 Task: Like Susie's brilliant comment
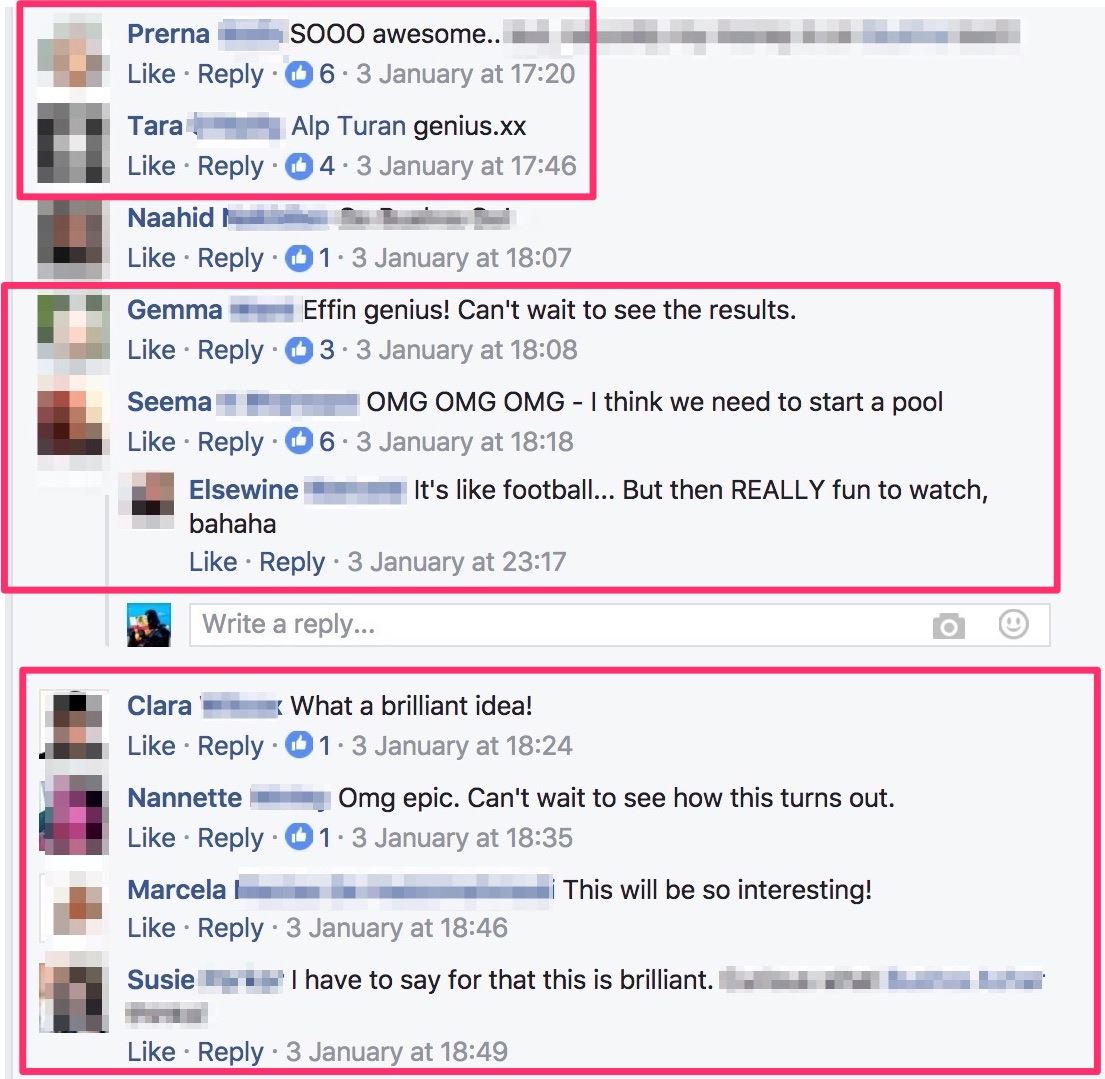[151, 1052]
